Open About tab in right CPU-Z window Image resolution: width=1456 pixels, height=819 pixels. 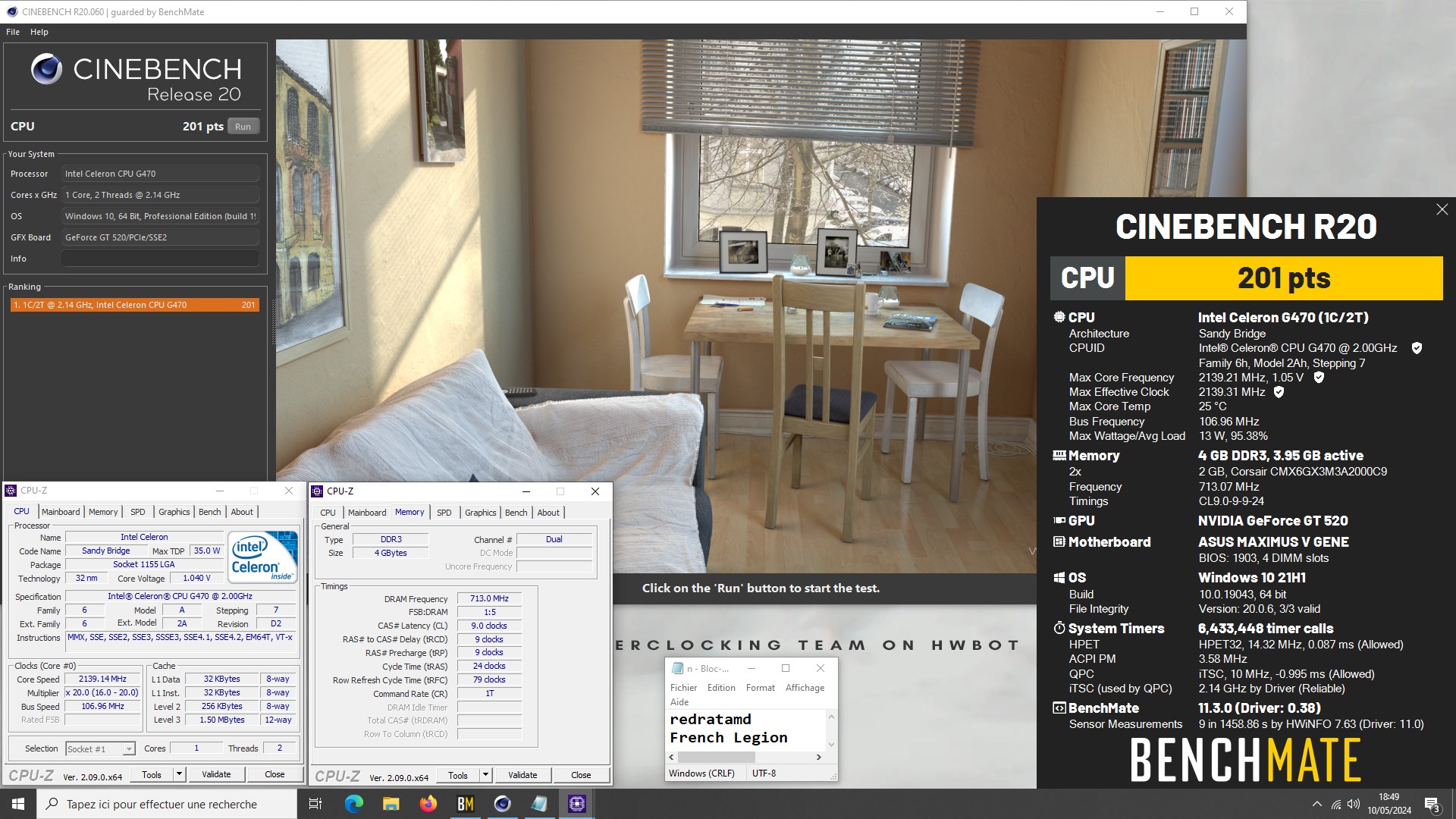point(548,513)
